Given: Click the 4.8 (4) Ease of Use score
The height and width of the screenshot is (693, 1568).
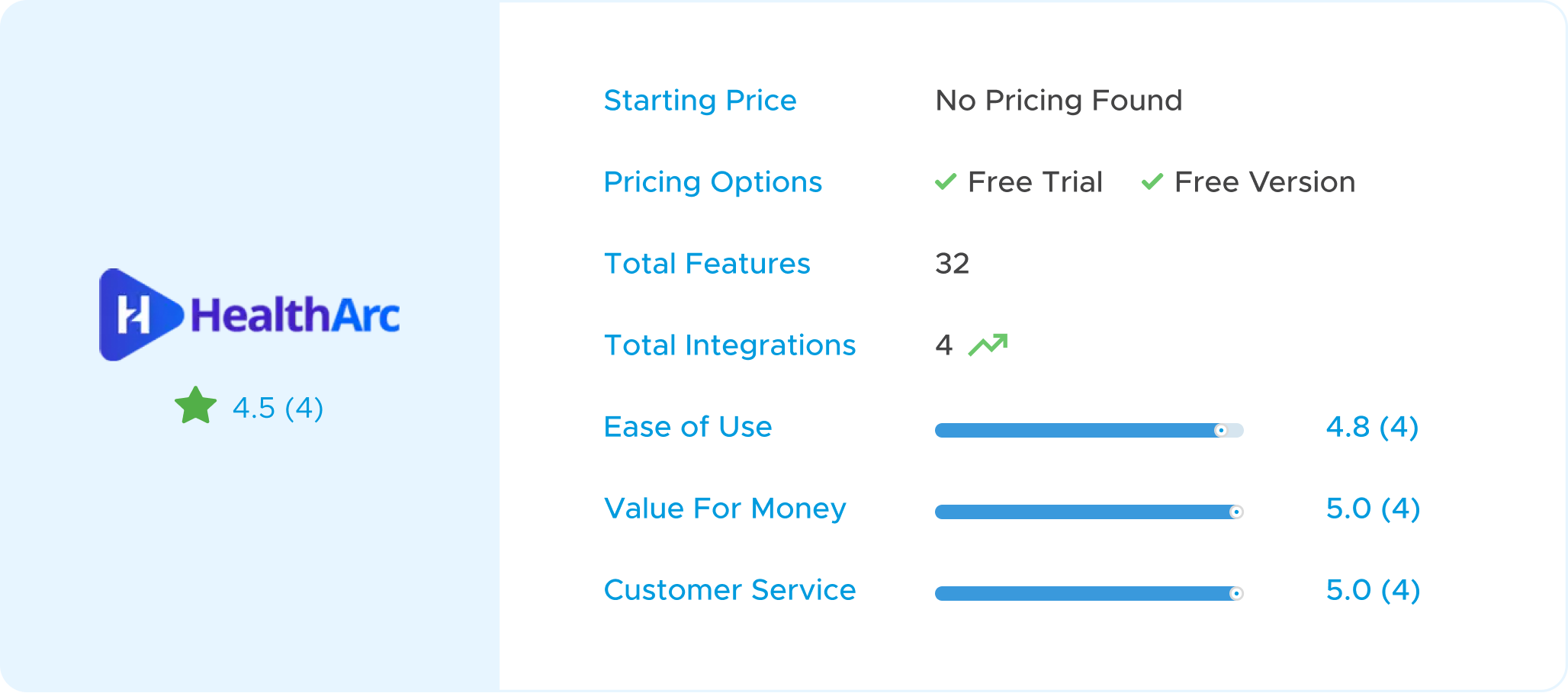Looking at the screenshot, I should (x=1372, y=427).
